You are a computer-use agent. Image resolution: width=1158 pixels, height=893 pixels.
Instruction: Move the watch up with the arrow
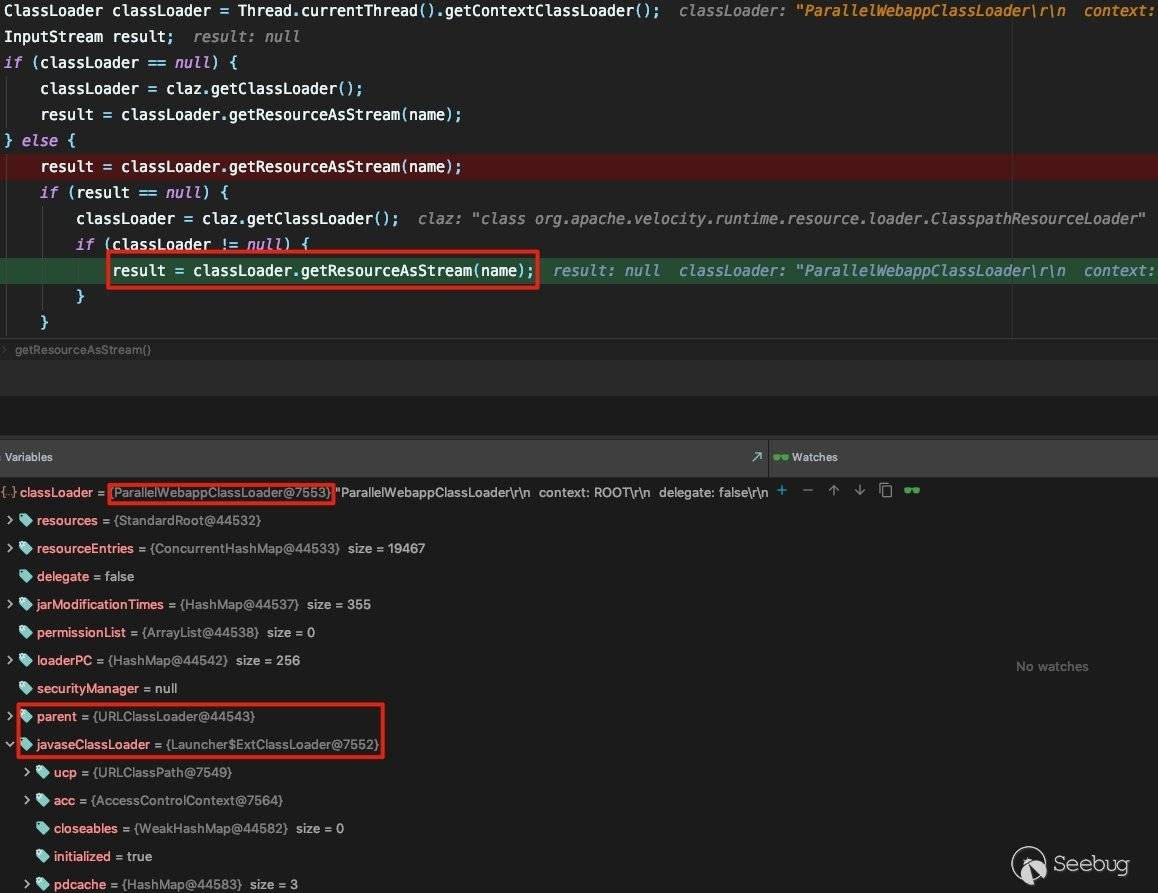(x=833, y=490)
